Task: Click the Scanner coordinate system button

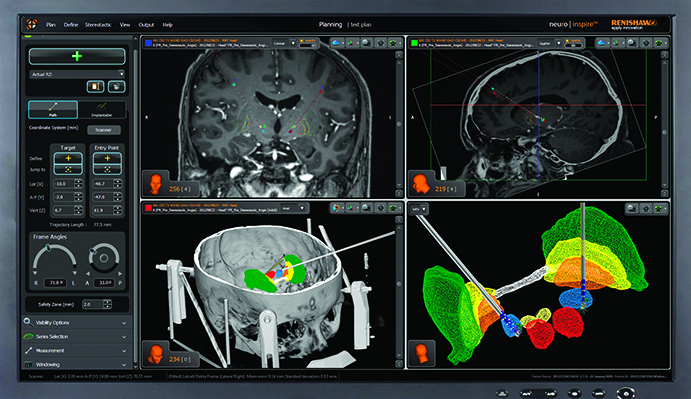Action: (104, 130)
